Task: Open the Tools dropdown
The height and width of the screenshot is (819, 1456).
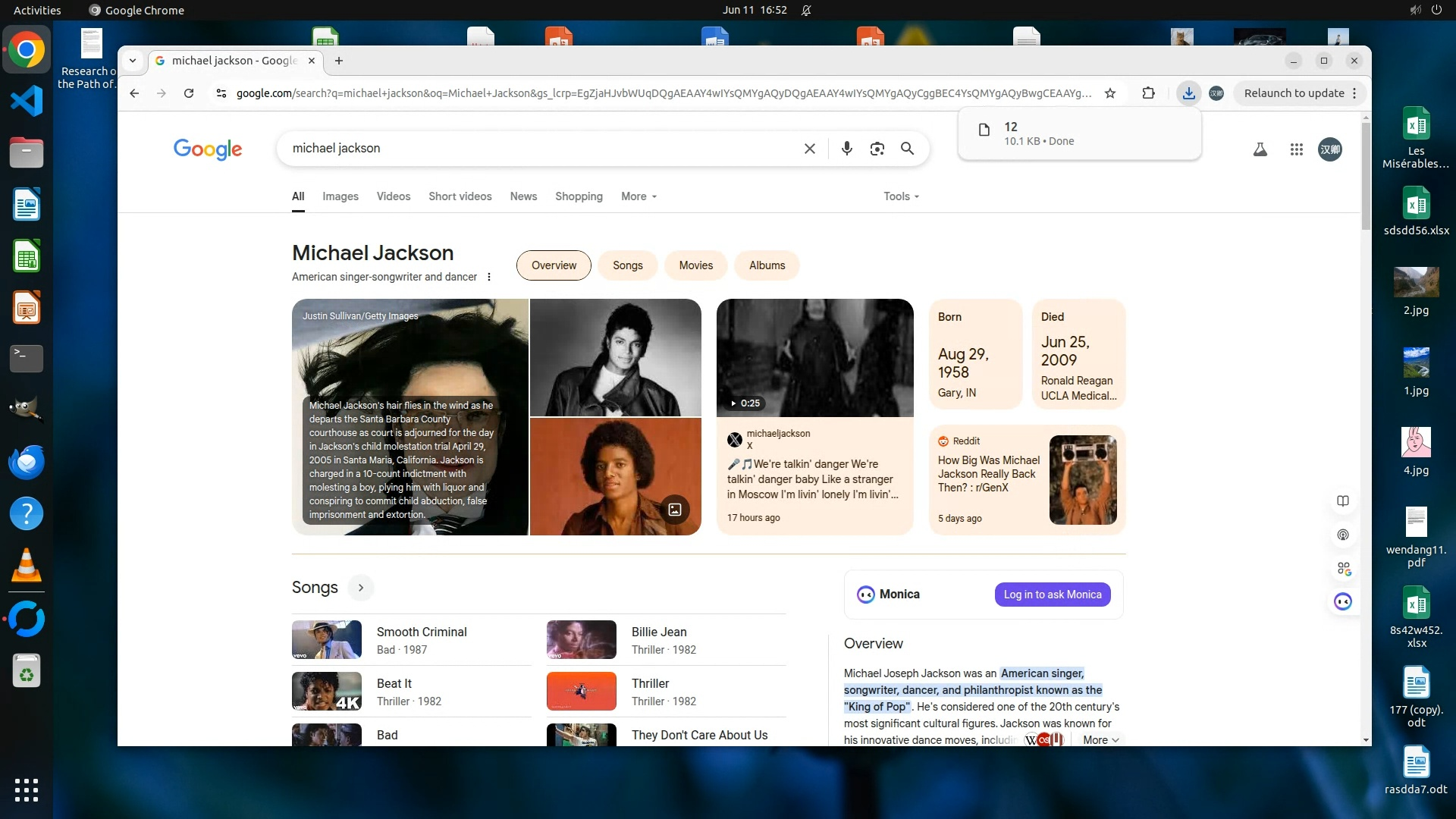Action: 901,196
